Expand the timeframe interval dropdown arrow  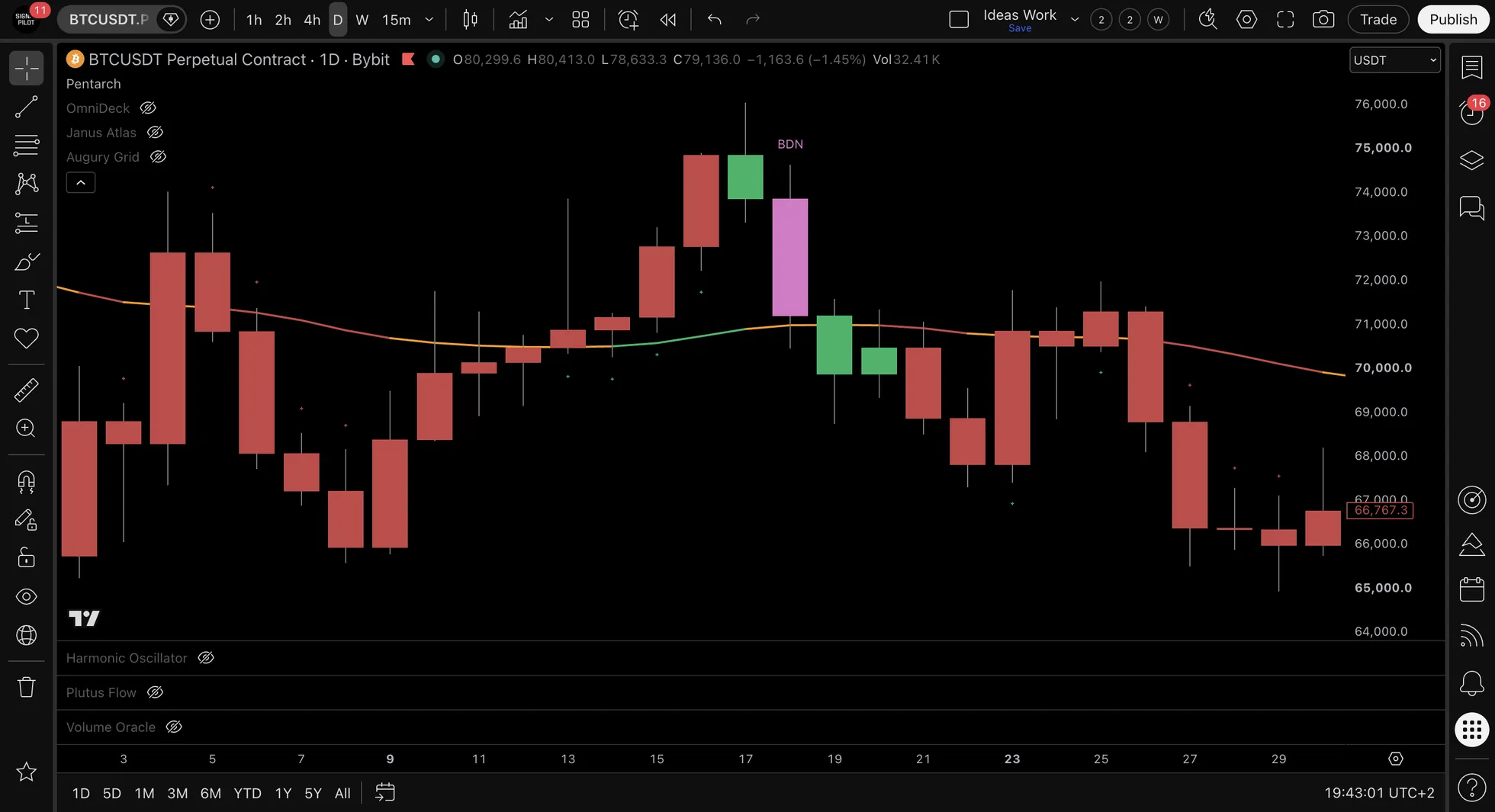(429, 20)
